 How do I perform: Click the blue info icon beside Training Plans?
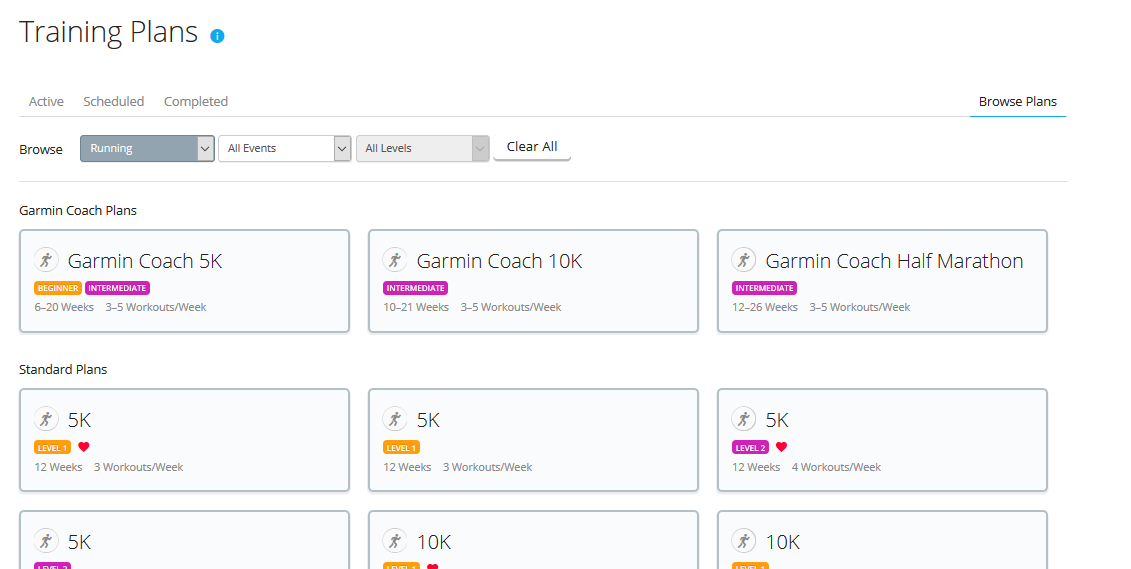coord(217,35)
